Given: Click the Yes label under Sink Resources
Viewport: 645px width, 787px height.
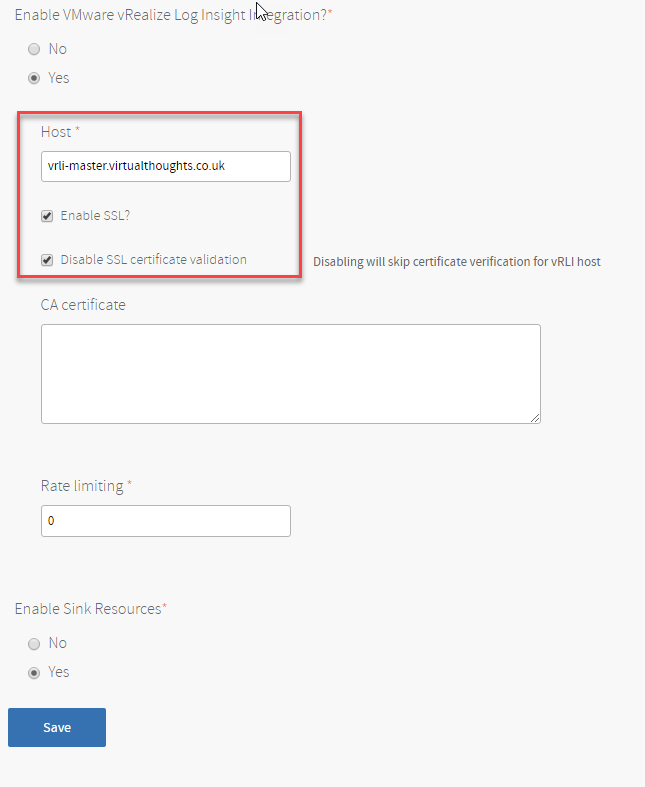Looking at the screenshot, I should click(x=59, y=672).
